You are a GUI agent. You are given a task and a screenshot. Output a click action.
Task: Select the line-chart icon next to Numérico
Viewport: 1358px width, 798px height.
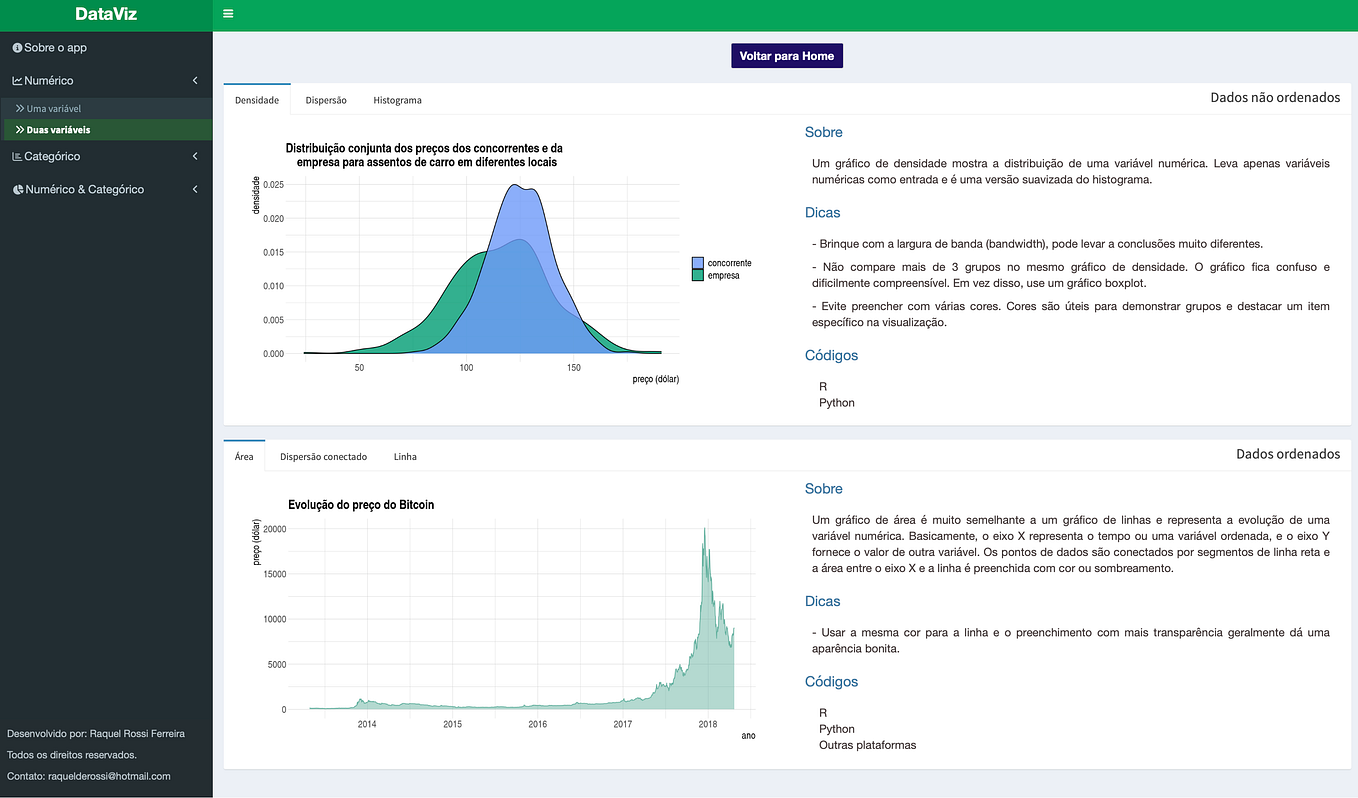[17, 80]
